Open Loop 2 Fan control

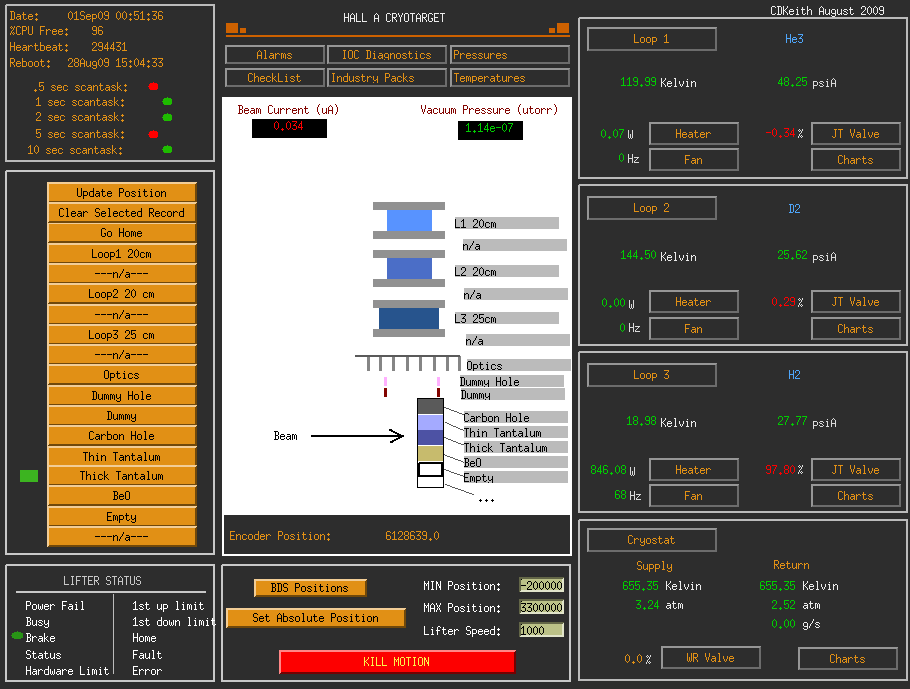(694, 329)
